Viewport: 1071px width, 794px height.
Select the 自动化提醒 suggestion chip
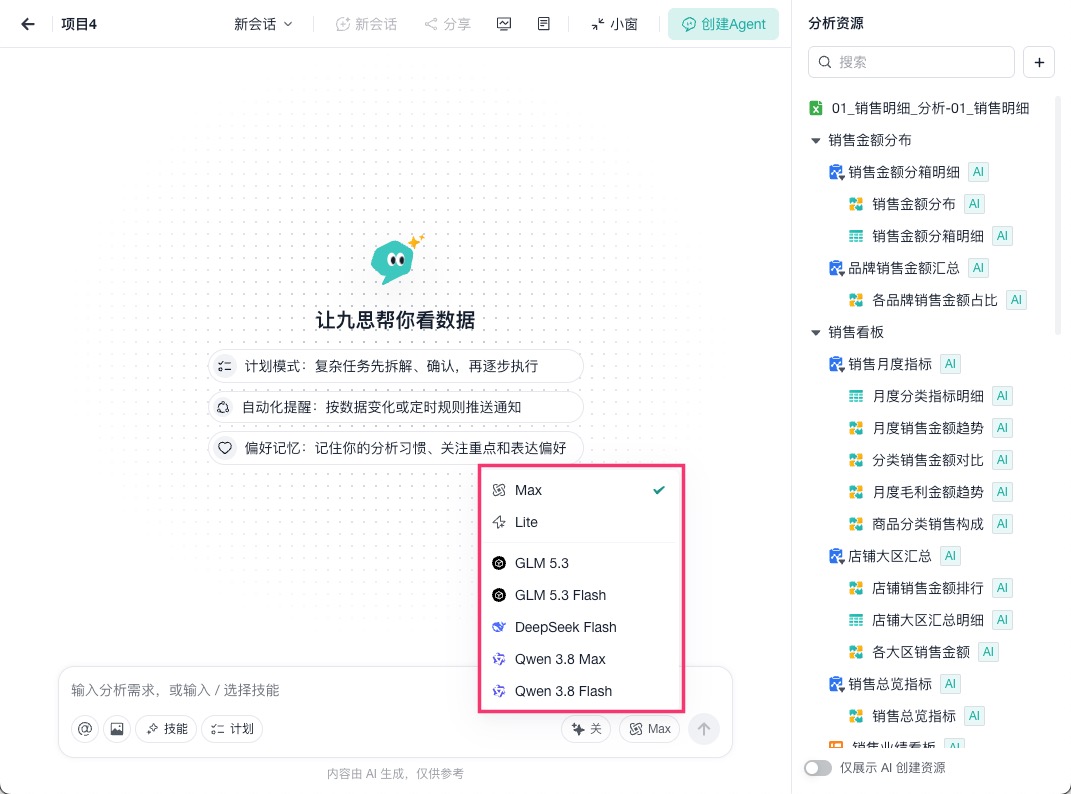395,407
